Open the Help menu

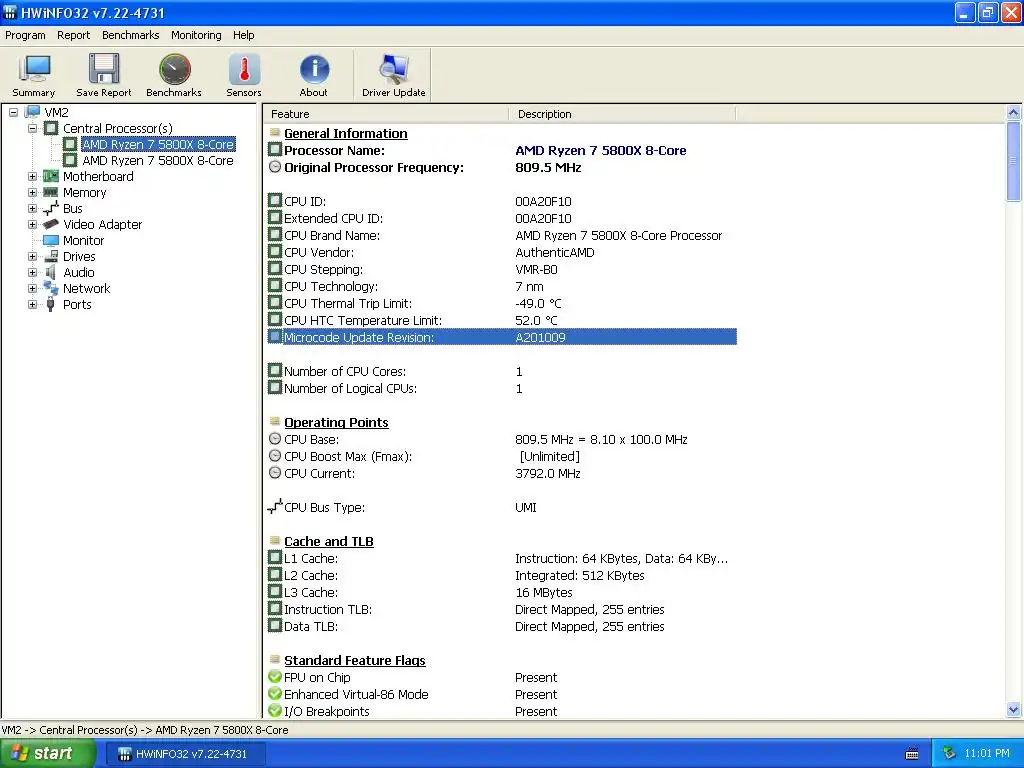tap(244, 35)
